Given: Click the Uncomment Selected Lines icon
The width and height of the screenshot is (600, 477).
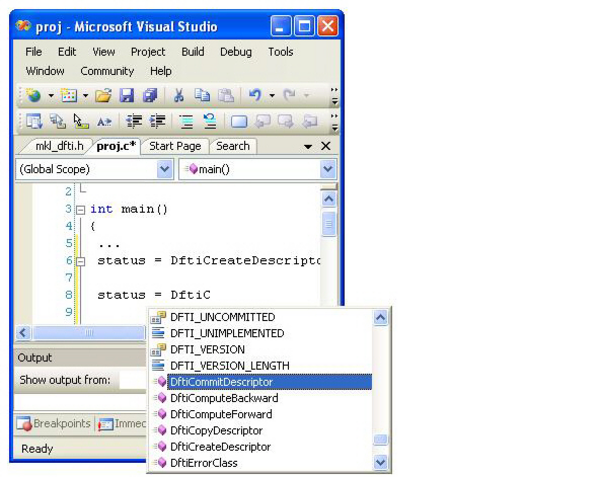Looking at the screenshot, I should (x=210, y=121).
